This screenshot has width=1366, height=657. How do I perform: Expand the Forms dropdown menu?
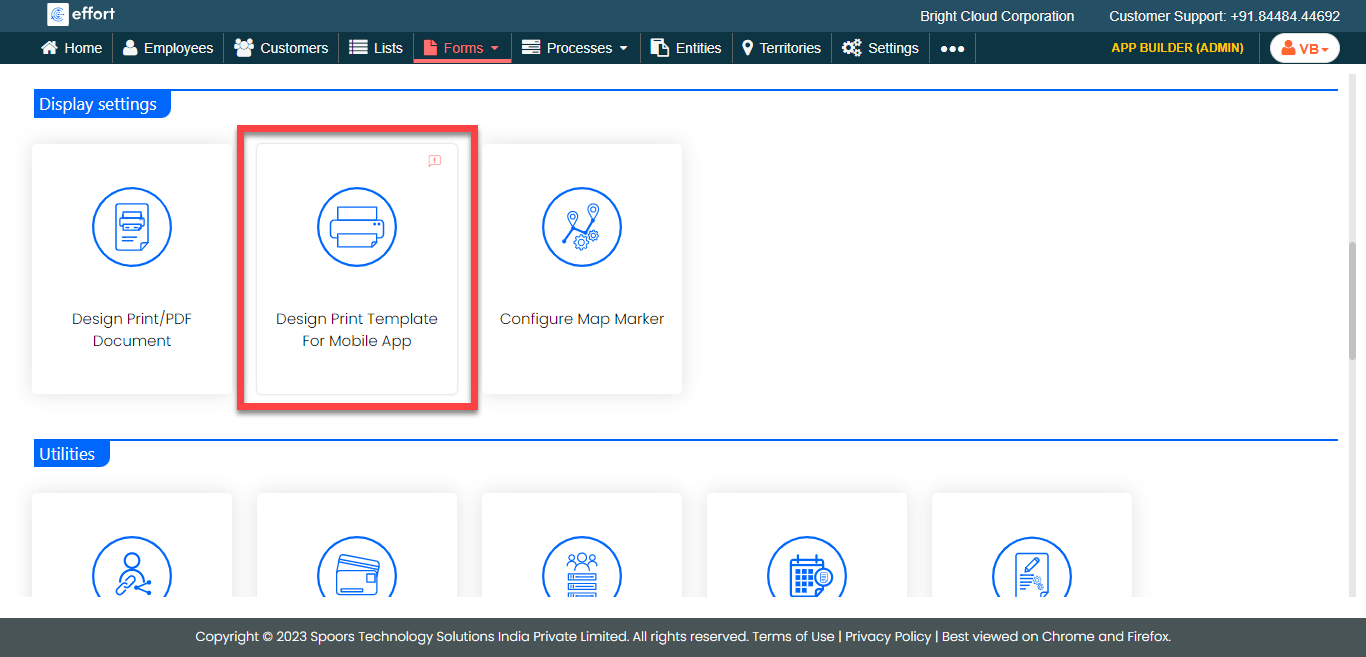tap(462, 48)
